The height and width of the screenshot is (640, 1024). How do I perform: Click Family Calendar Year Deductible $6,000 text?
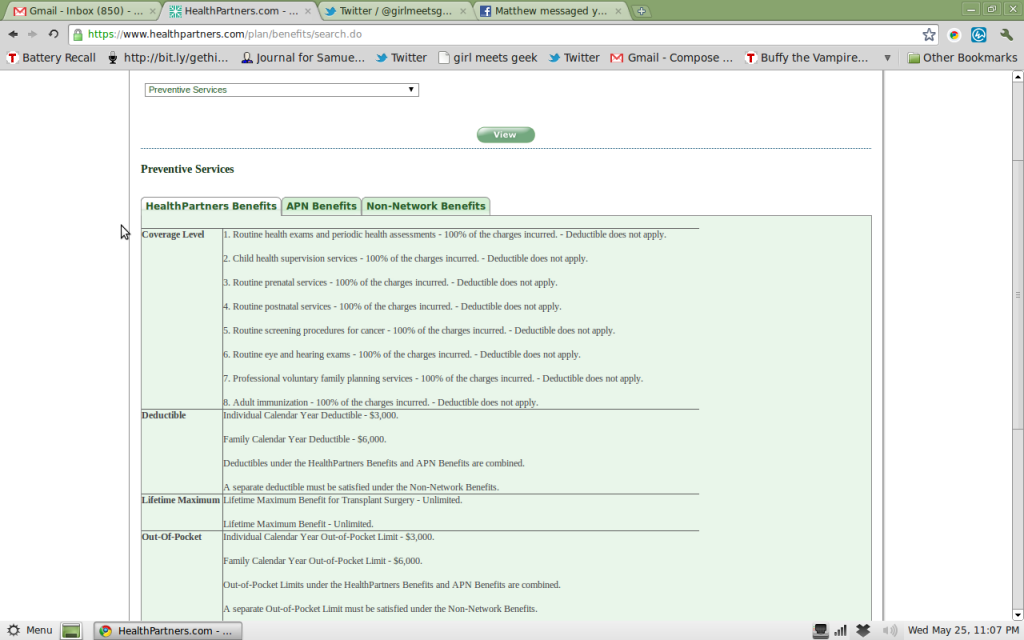pos(304,440)
